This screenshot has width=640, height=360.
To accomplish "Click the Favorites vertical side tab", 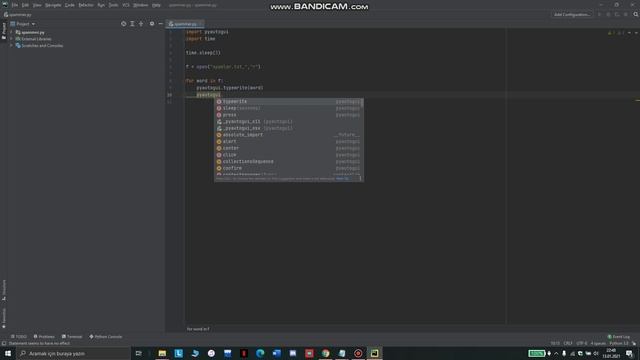I will [4, 318].
